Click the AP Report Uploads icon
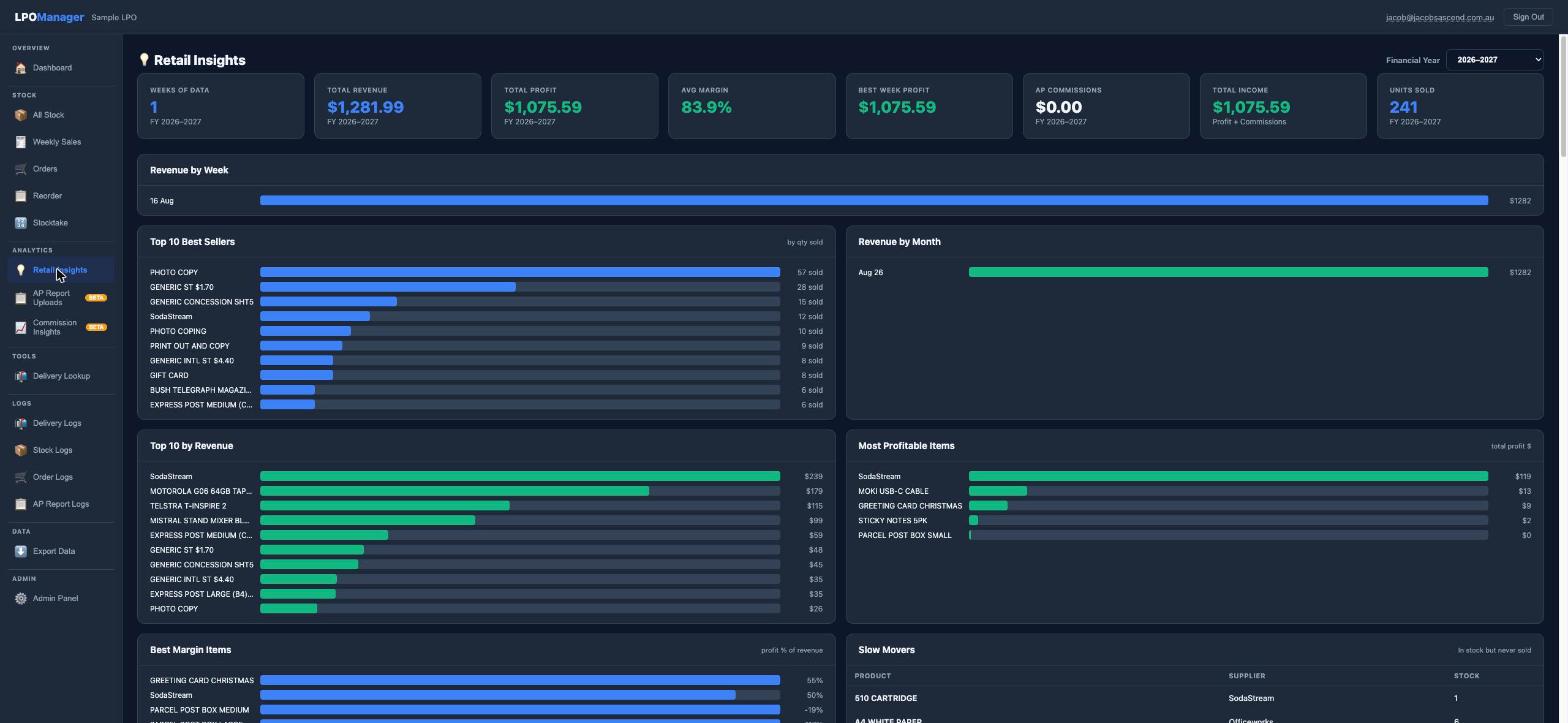 tap(20, 298)
